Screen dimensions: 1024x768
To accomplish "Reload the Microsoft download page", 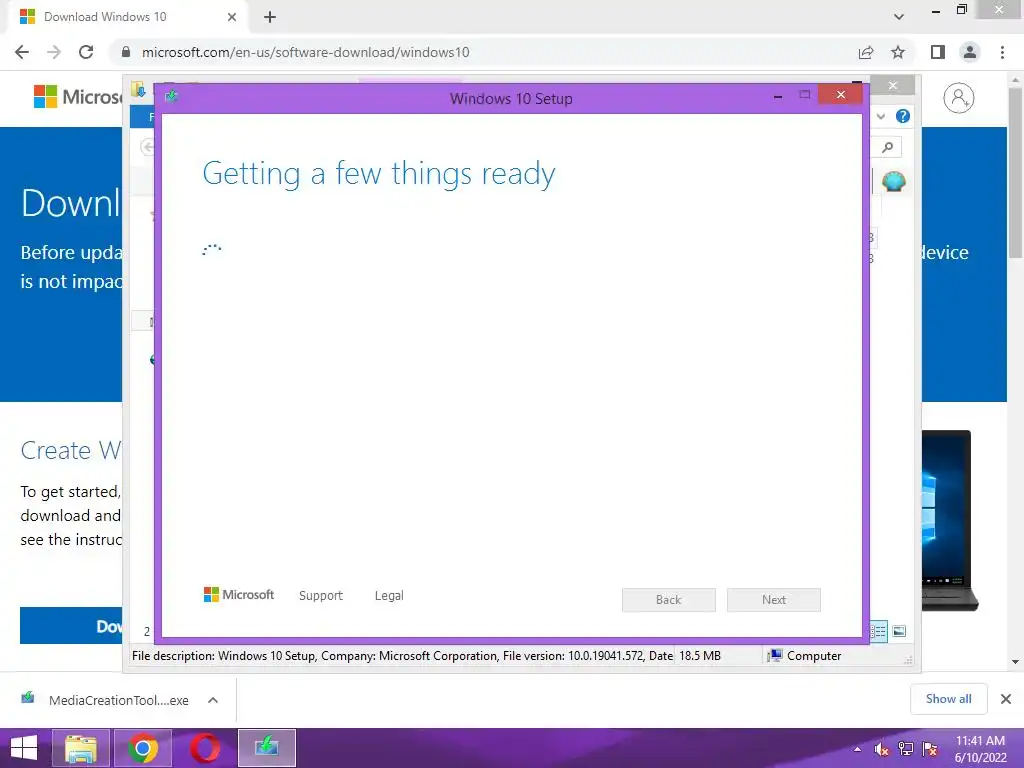I will pyautogui.click(x=86, y=52).
